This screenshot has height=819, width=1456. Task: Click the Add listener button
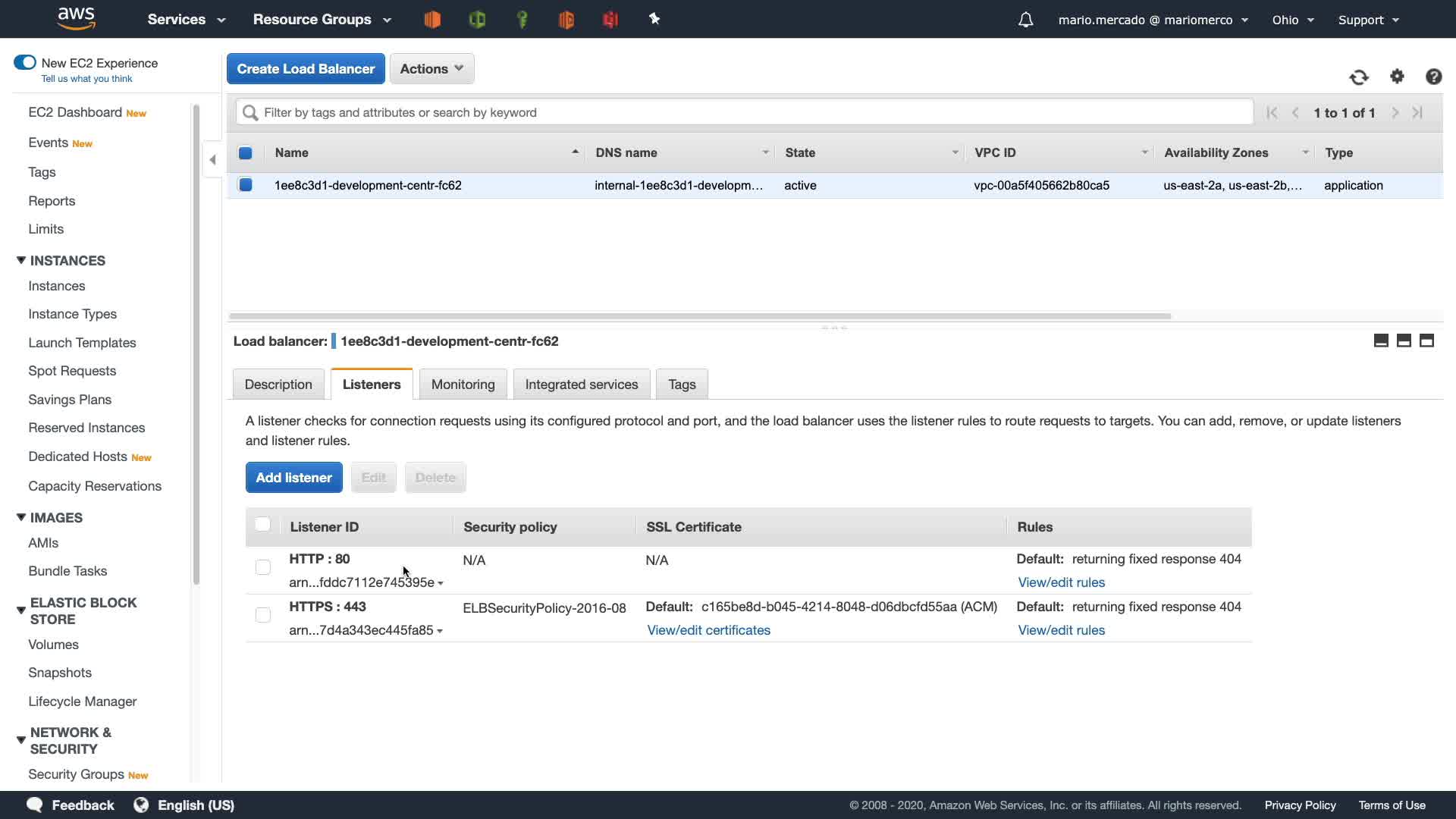pos(293,478)
